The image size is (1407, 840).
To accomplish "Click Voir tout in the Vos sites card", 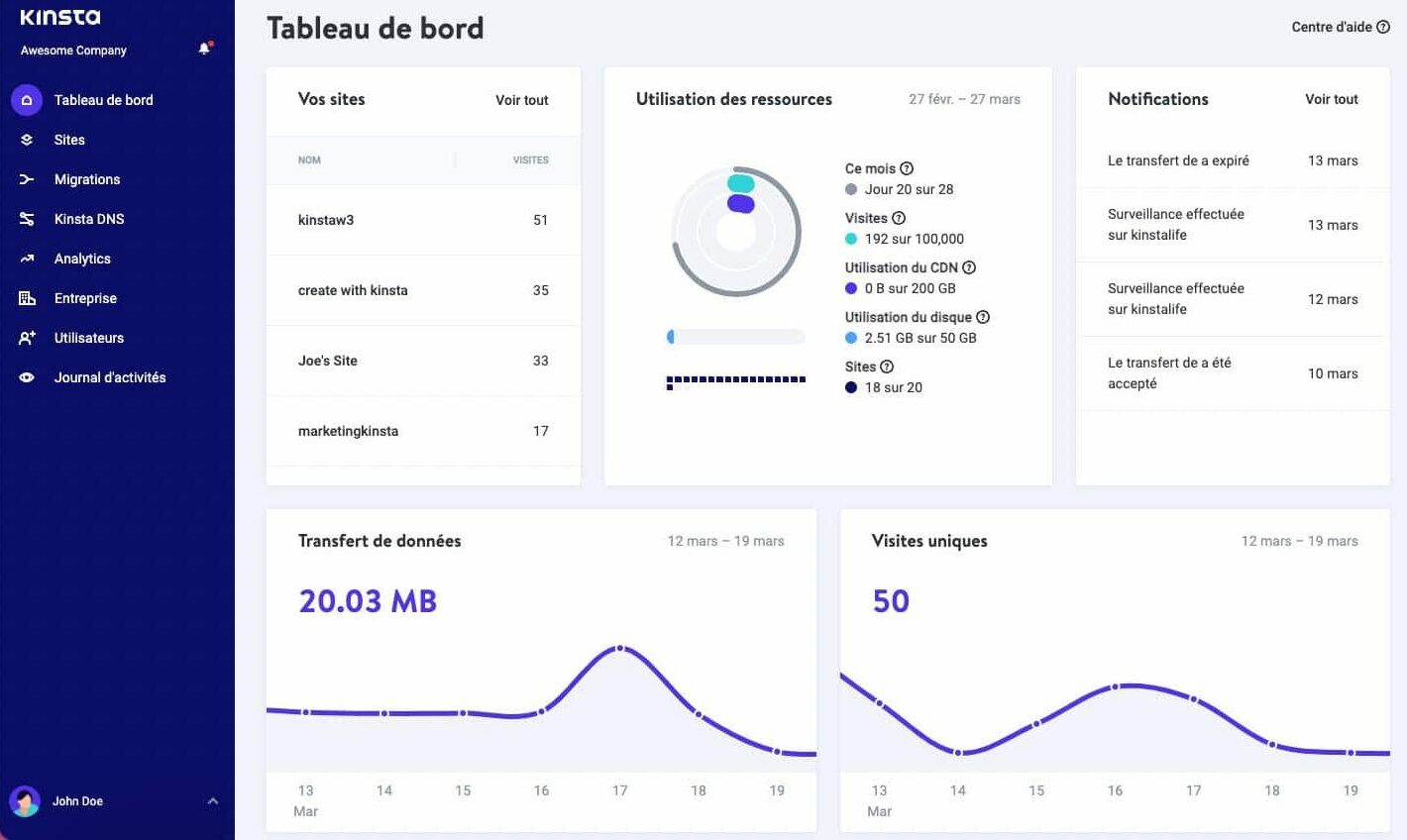I will [x=521, y=100].
